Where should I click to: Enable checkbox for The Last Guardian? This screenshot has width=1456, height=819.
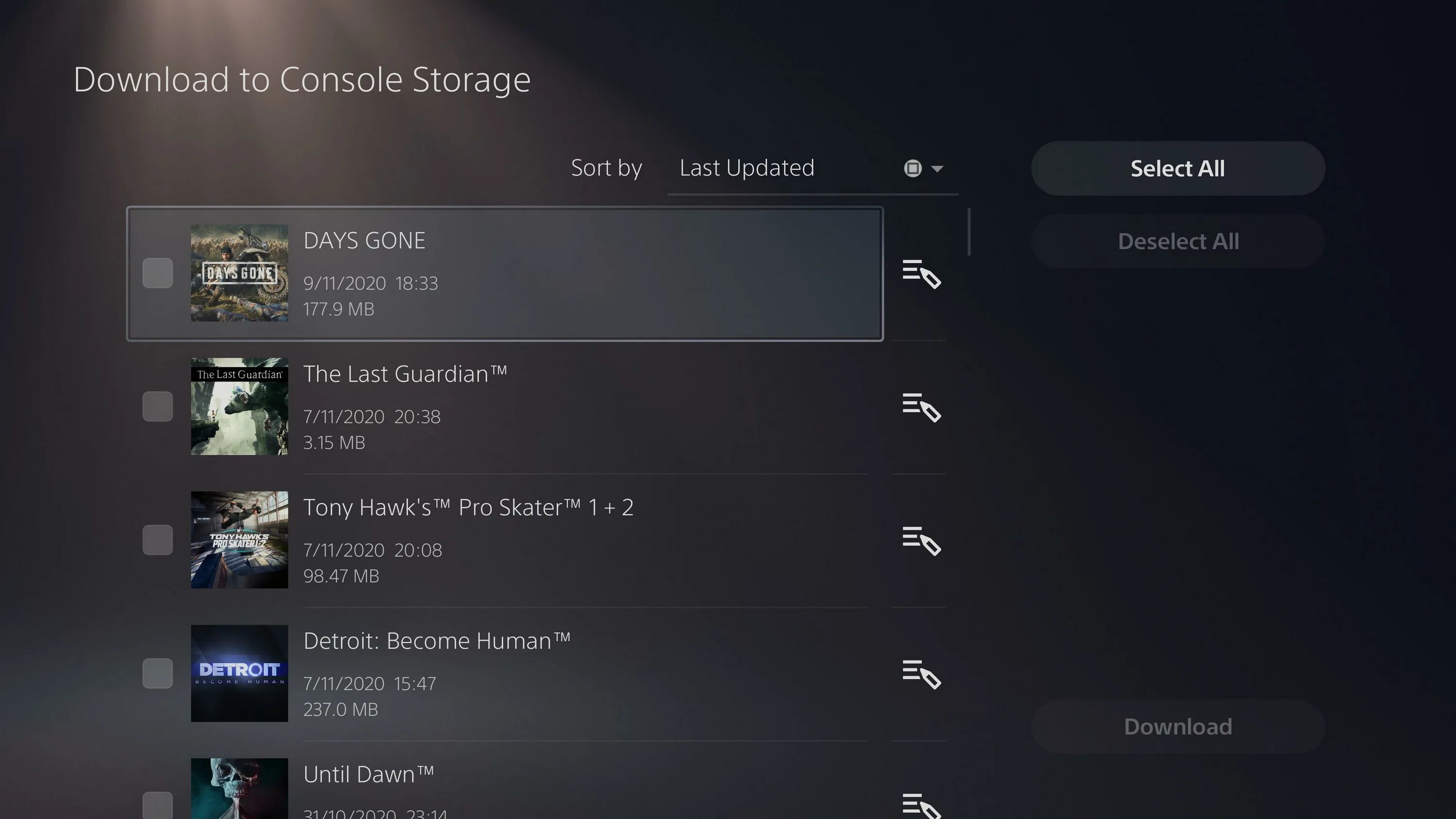pos(156,406)
